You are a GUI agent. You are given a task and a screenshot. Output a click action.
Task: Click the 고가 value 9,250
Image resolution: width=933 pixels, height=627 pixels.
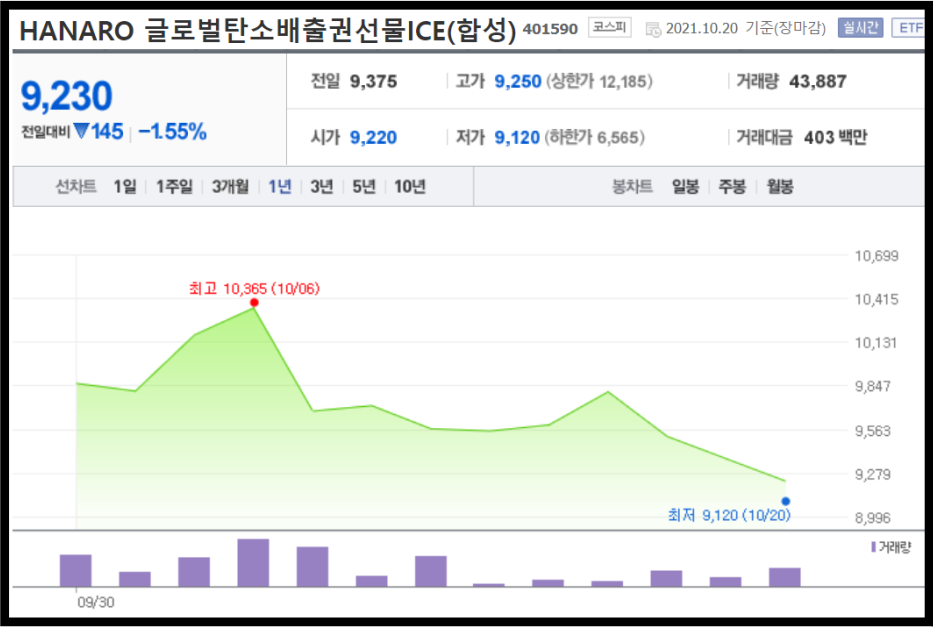pos(518,81)
